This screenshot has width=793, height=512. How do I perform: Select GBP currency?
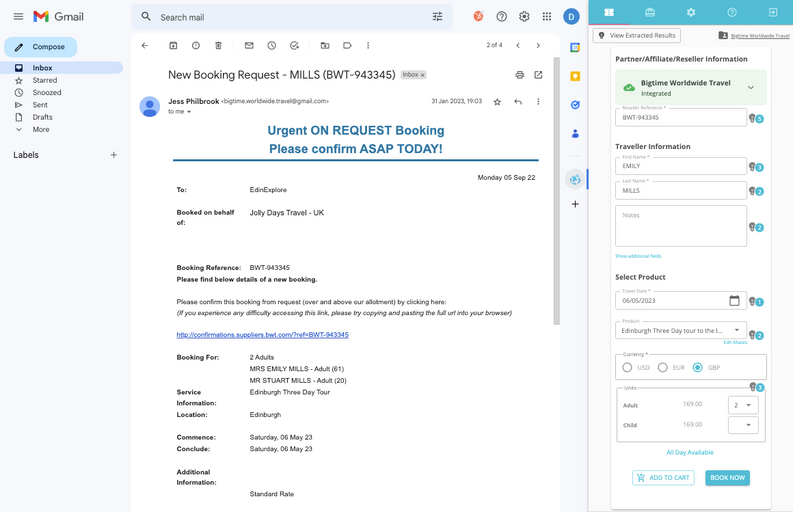[697, 368]
